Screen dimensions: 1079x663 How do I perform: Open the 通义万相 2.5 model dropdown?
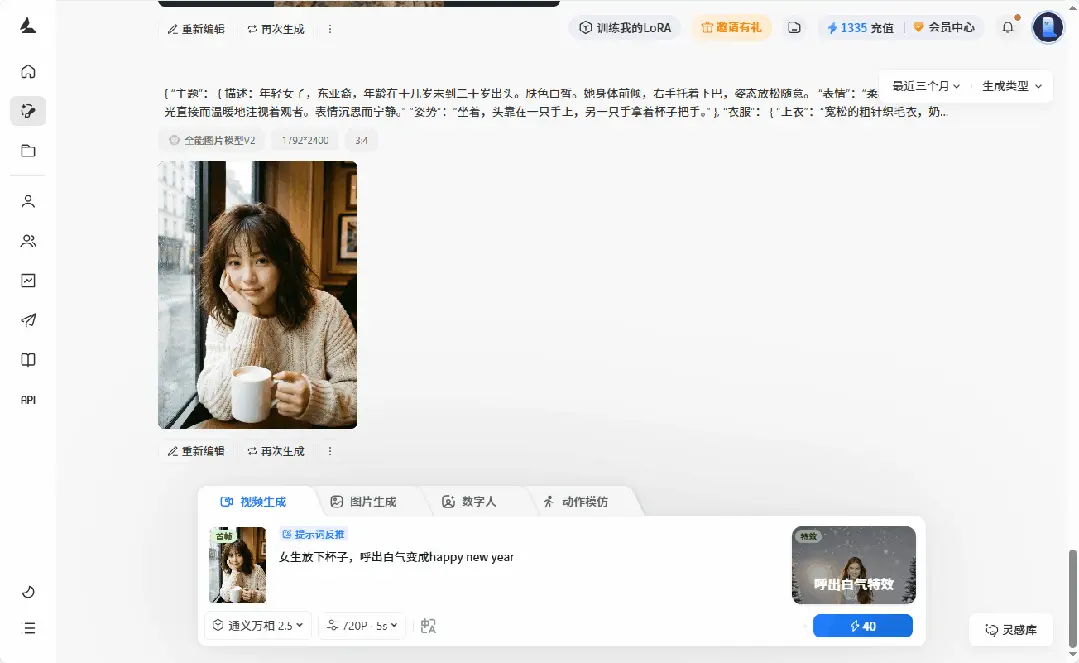(257, 625)
